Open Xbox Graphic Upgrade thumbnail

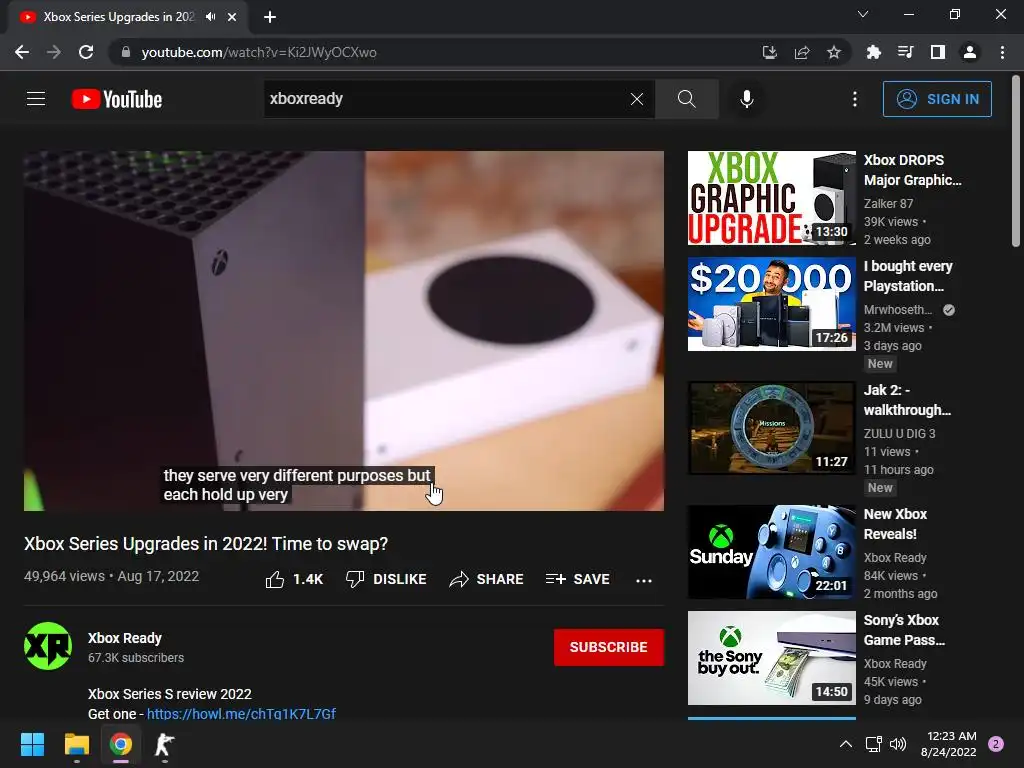pos(771,198)
